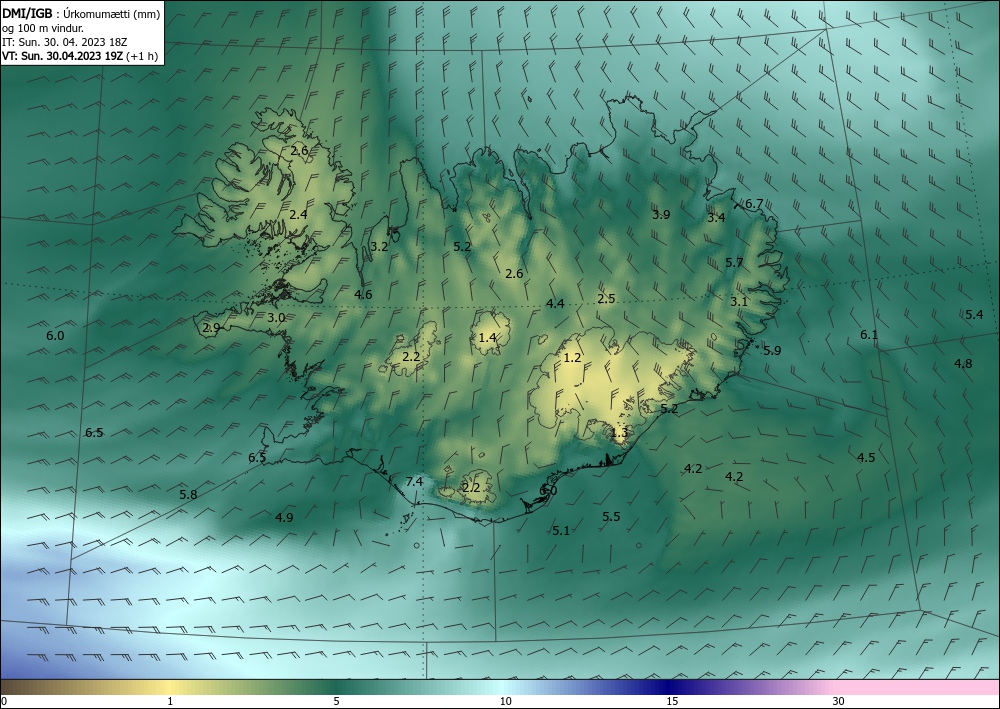
Task: Select the 2.5 value on the map
Action: [x=606, y=298]
